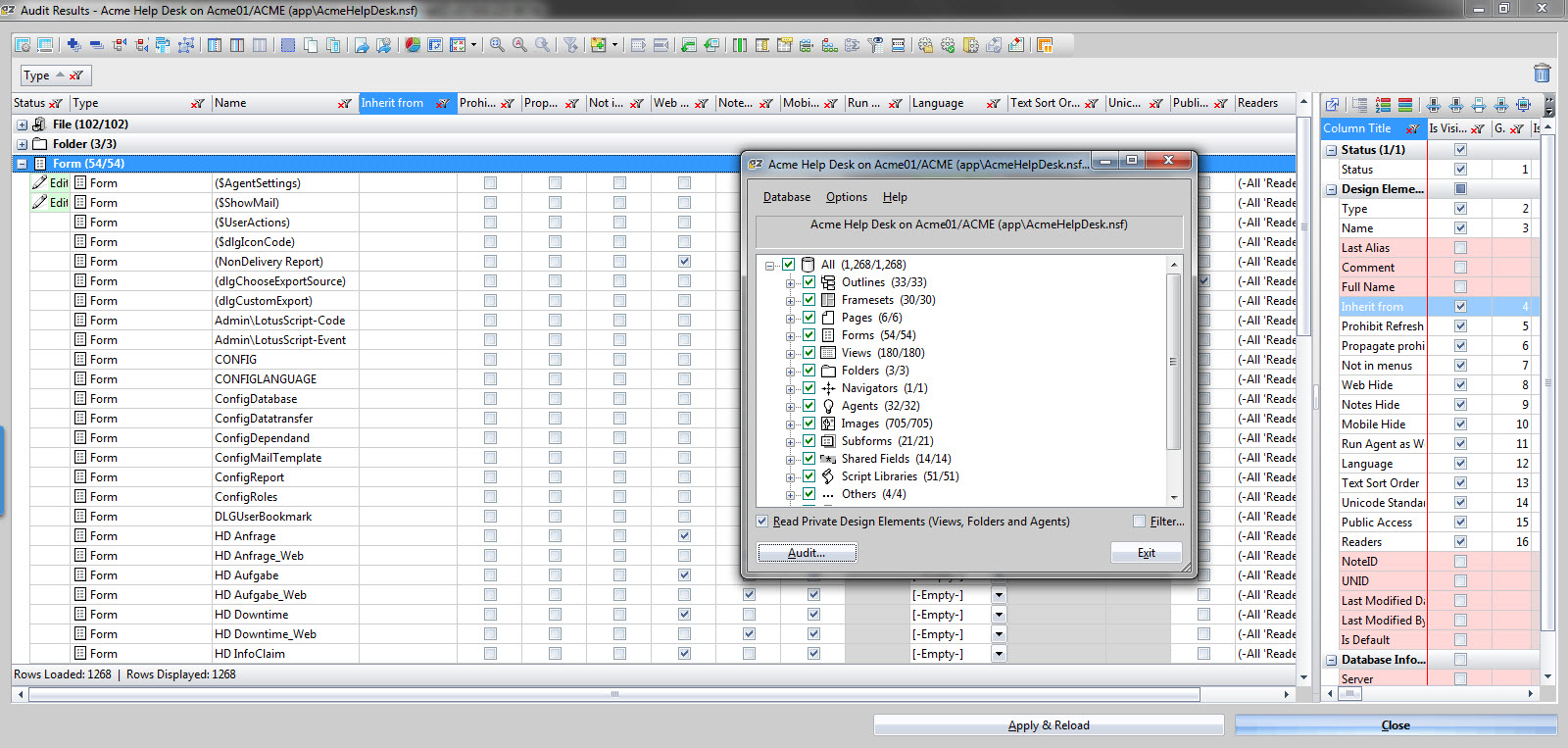Expand the File (102/102) group
The height and width of the screenshot is (748, 1568).
(x=22, y=125)
